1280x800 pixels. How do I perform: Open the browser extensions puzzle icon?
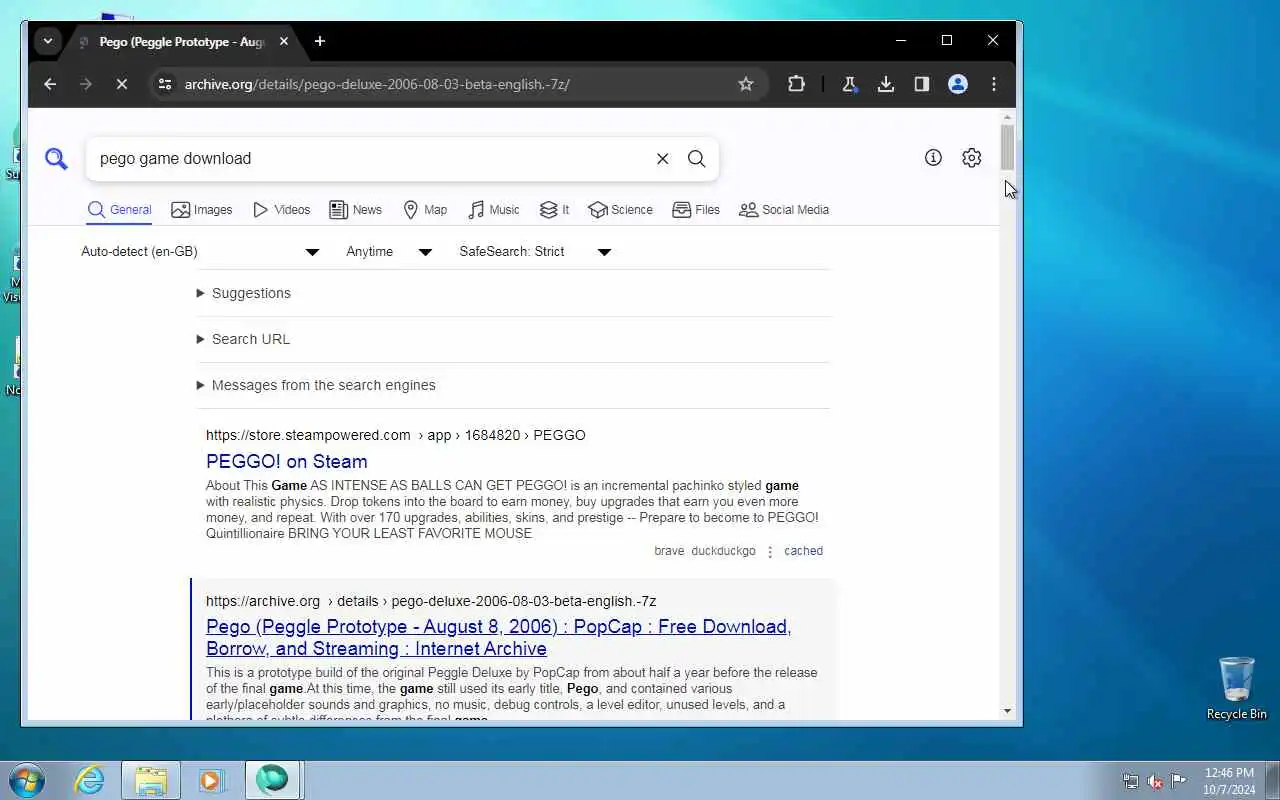click(796, 84)
